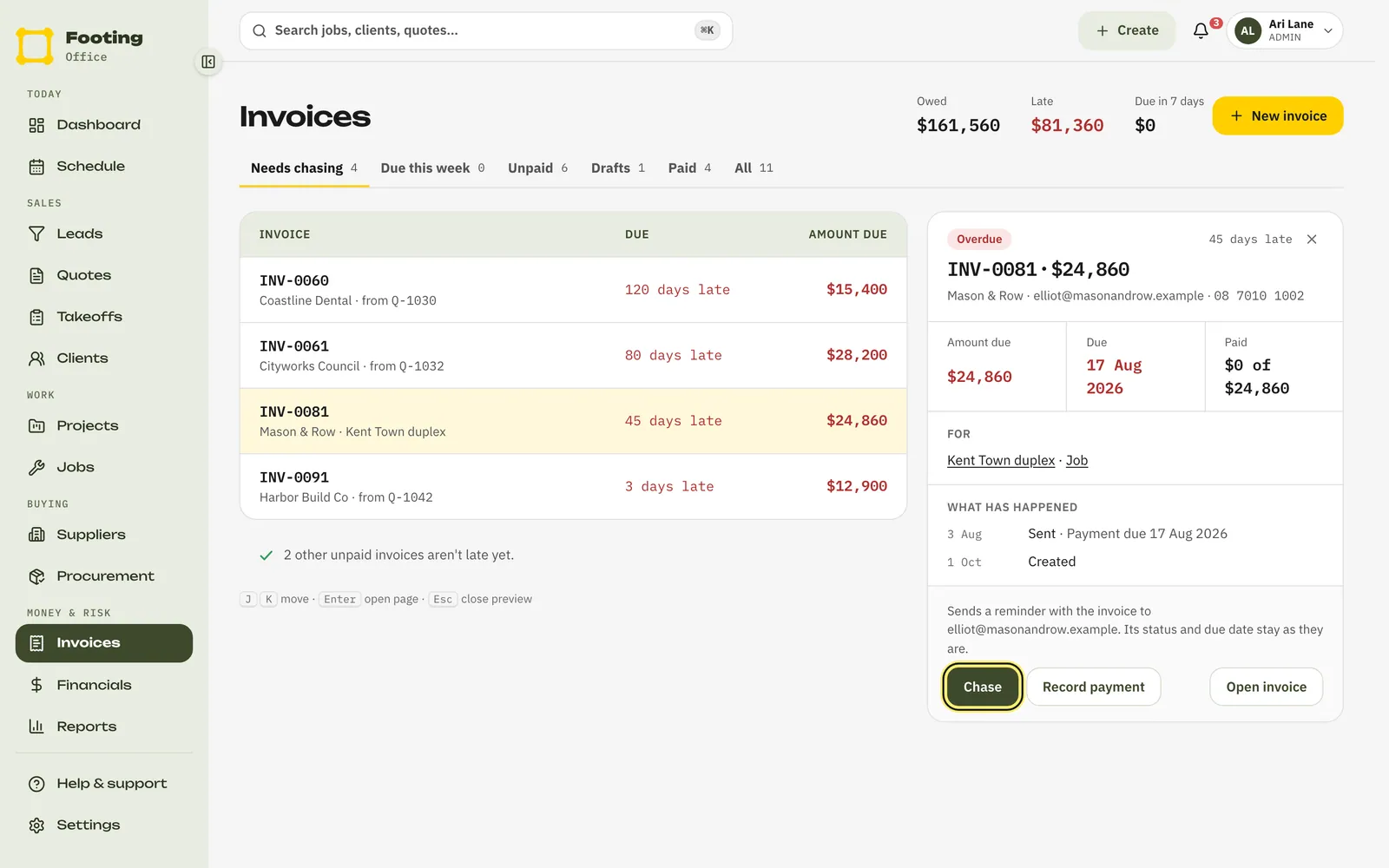Collapse the sidebar panel icon
1389x868 pixels.
[208, 62]
